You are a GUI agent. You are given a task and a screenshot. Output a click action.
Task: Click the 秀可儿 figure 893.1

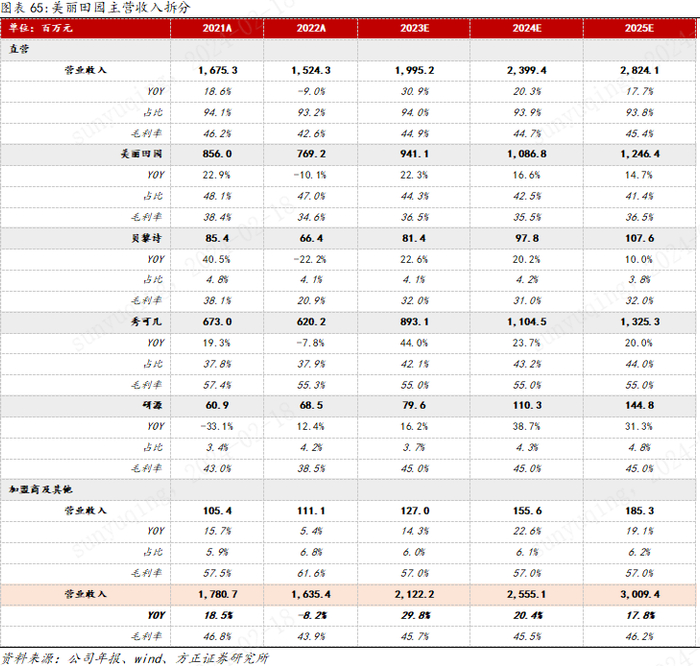(x=414, y=321)
